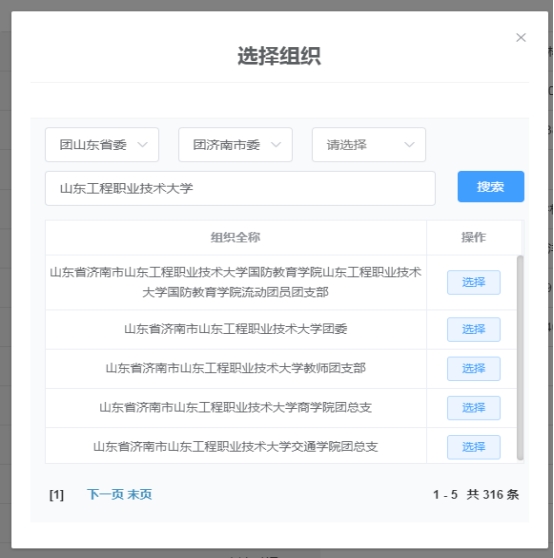Open the 团山东省委 dropdown
This screenshot has height=558, width=554.
click(x=102, y=144)
